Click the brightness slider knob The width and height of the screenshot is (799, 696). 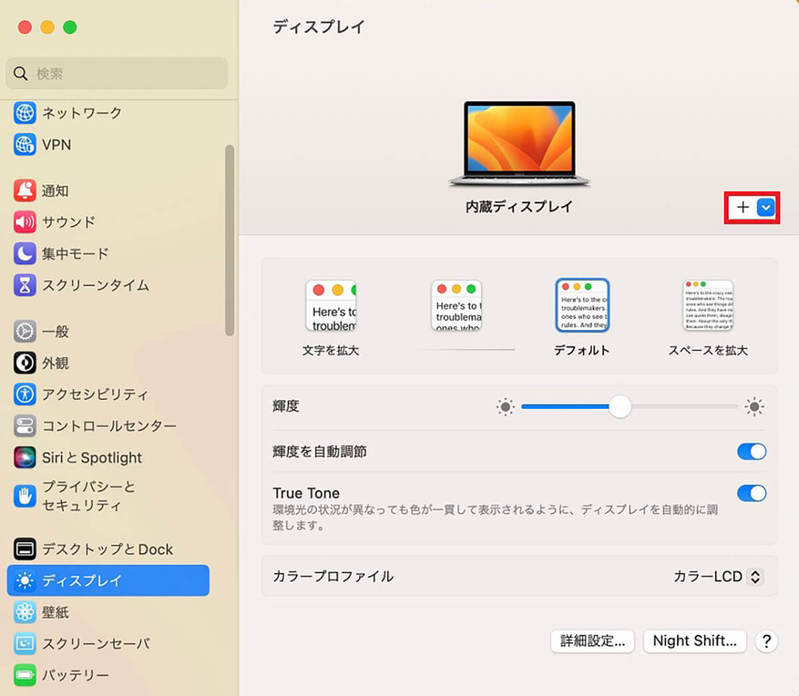pyautogui.click(x=620, y=407)
